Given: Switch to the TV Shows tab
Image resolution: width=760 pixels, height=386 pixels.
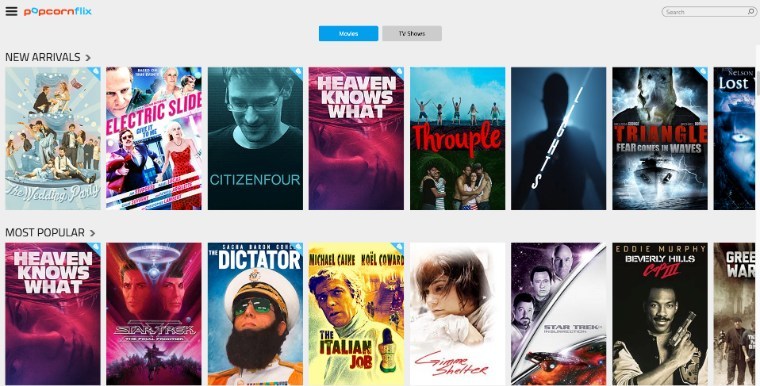Looking at the screenshot, I should coord(412,33).
